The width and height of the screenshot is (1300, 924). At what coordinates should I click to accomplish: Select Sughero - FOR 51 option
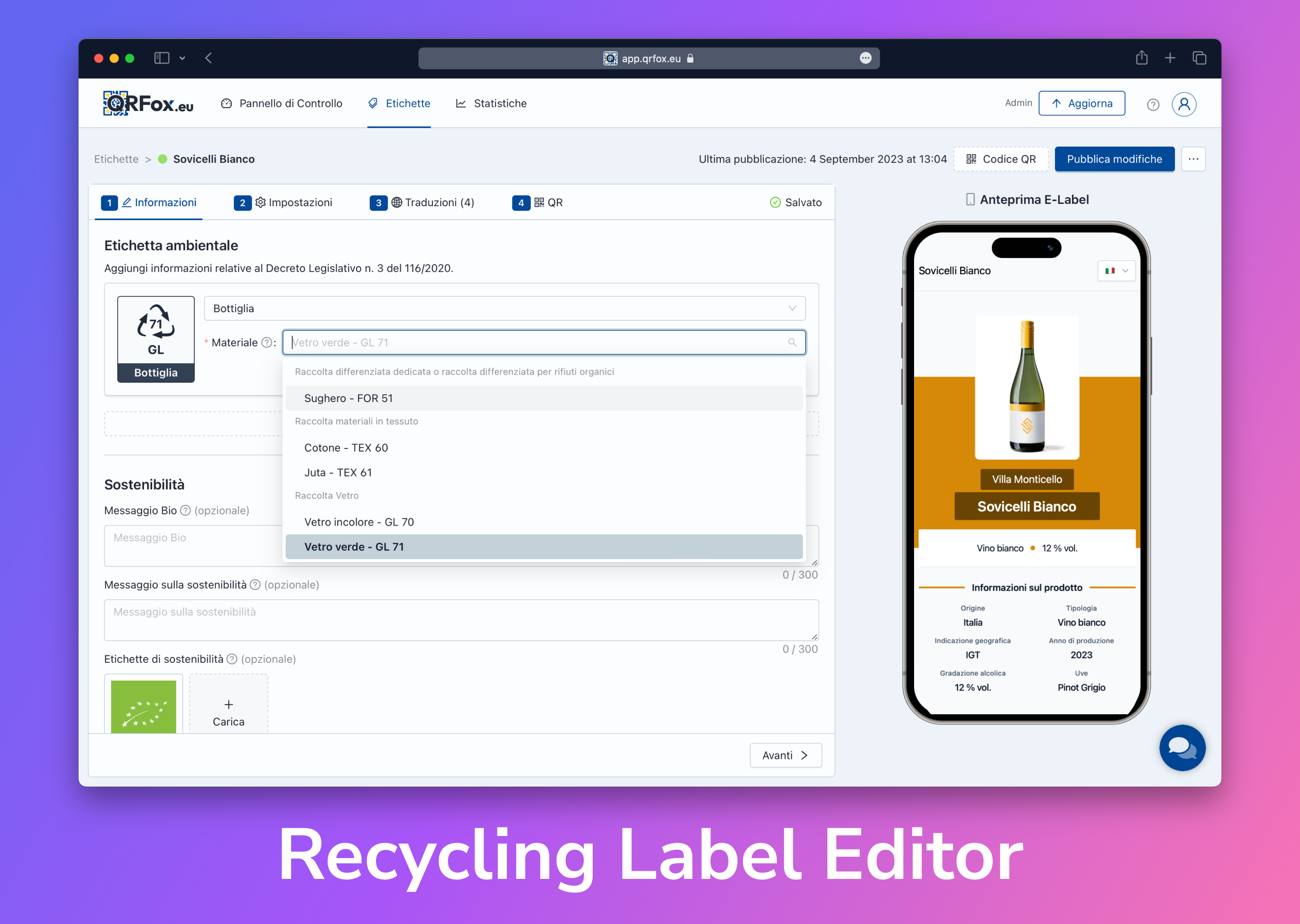tap(348, 398)
